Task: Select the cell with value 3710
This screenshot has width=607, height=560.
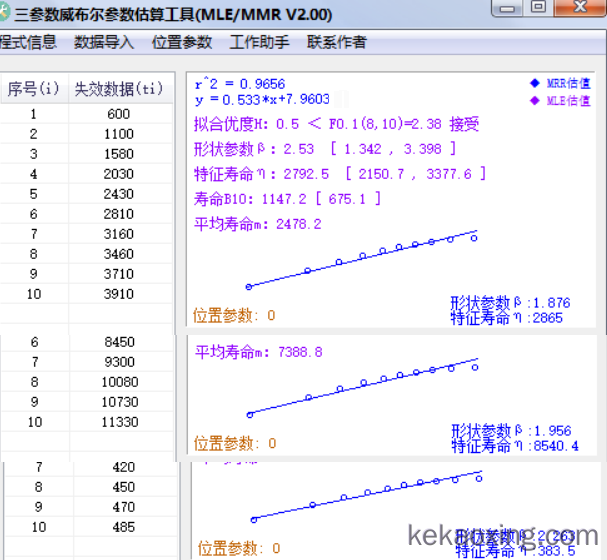Action: (x=119, y=274)
